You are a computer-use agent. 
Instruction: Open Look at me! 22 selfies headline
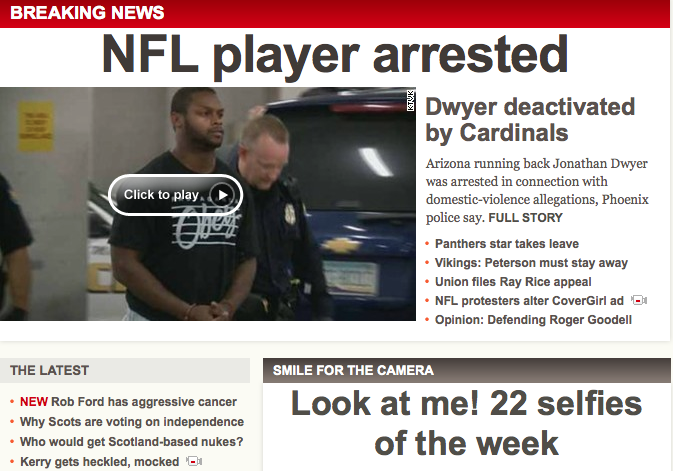tap(467, 423)
